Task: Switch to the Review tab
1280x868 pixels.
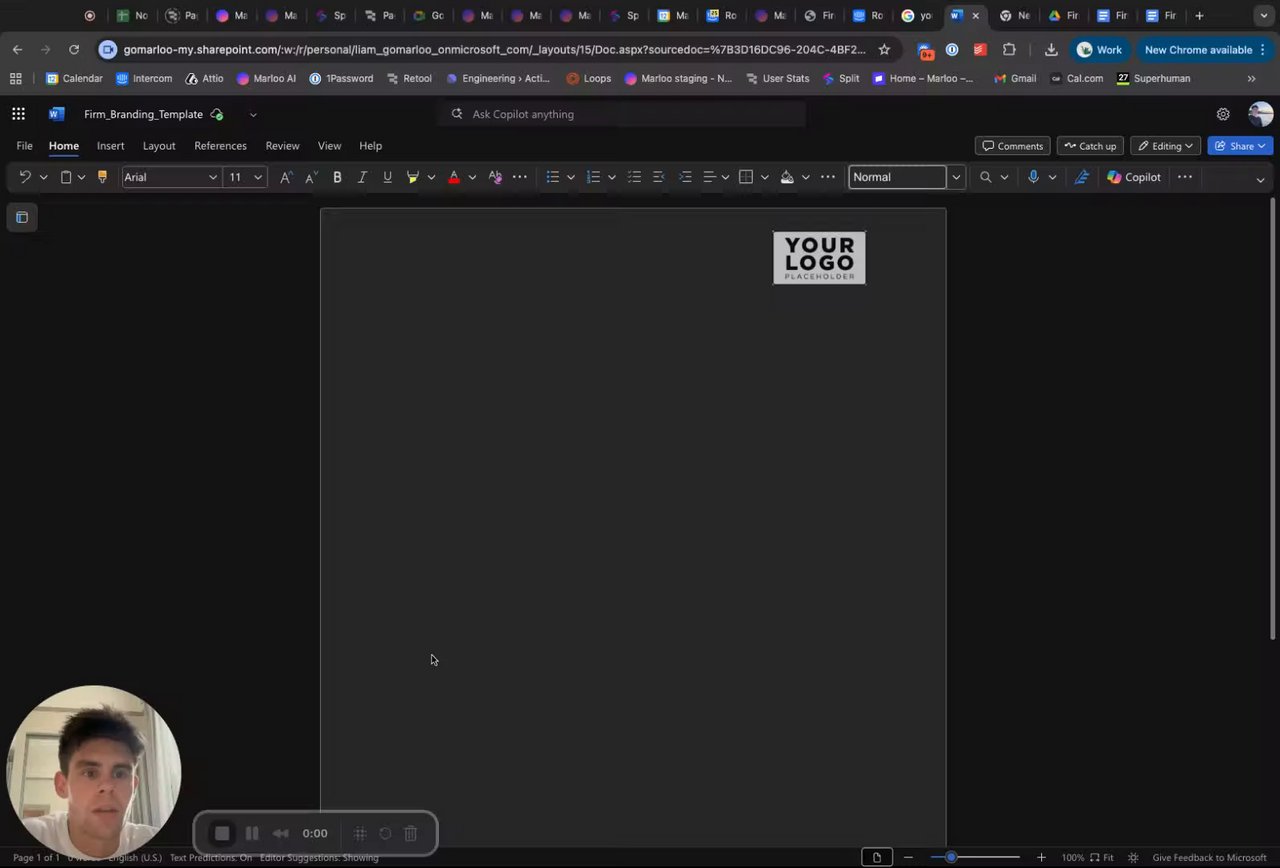Action: click(282, 146)
